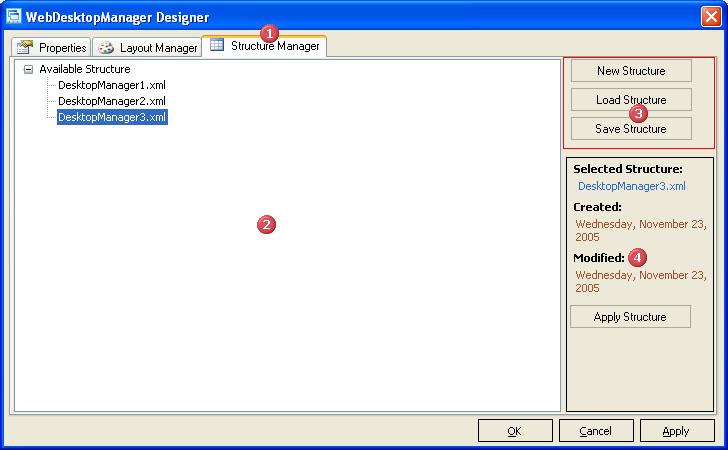This screenshot has height=450, width=728.
Task: Confirm the dialog with OK
Action: pos(515,431)
